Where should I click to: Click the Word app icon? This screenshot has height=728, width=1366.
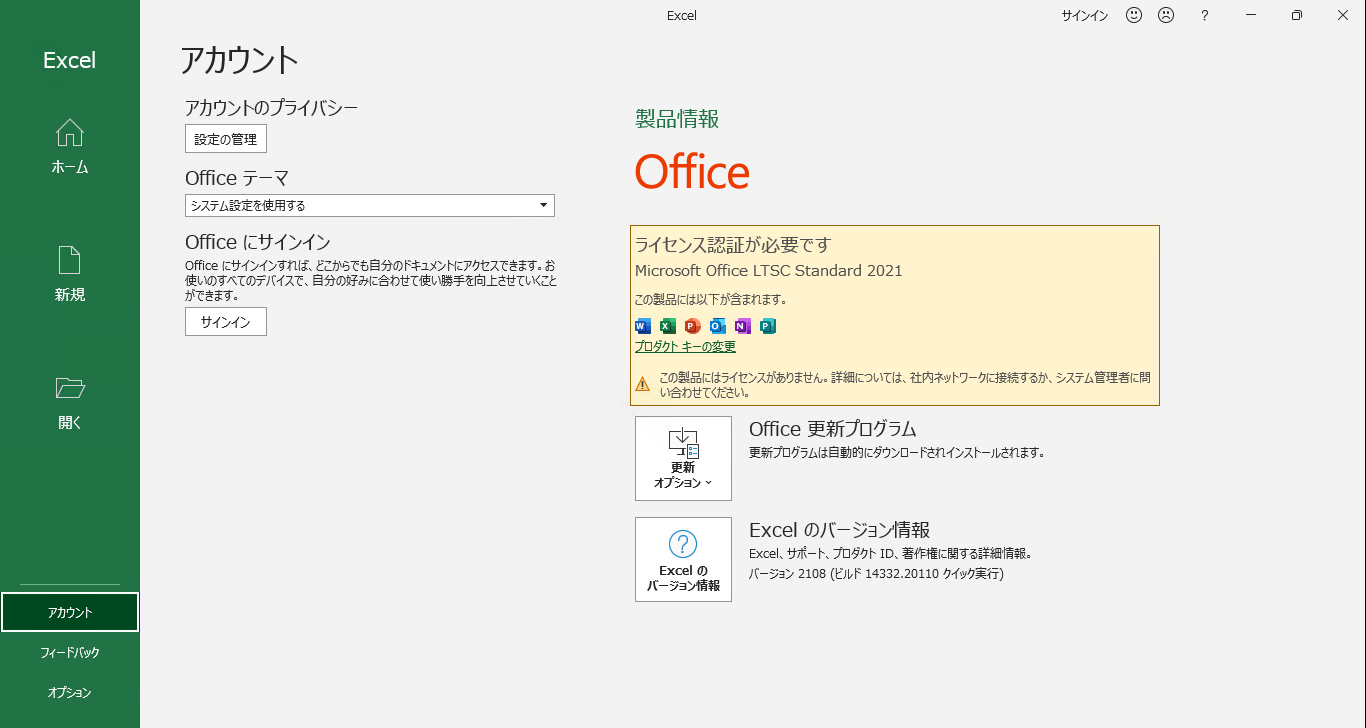coord(643,326)
